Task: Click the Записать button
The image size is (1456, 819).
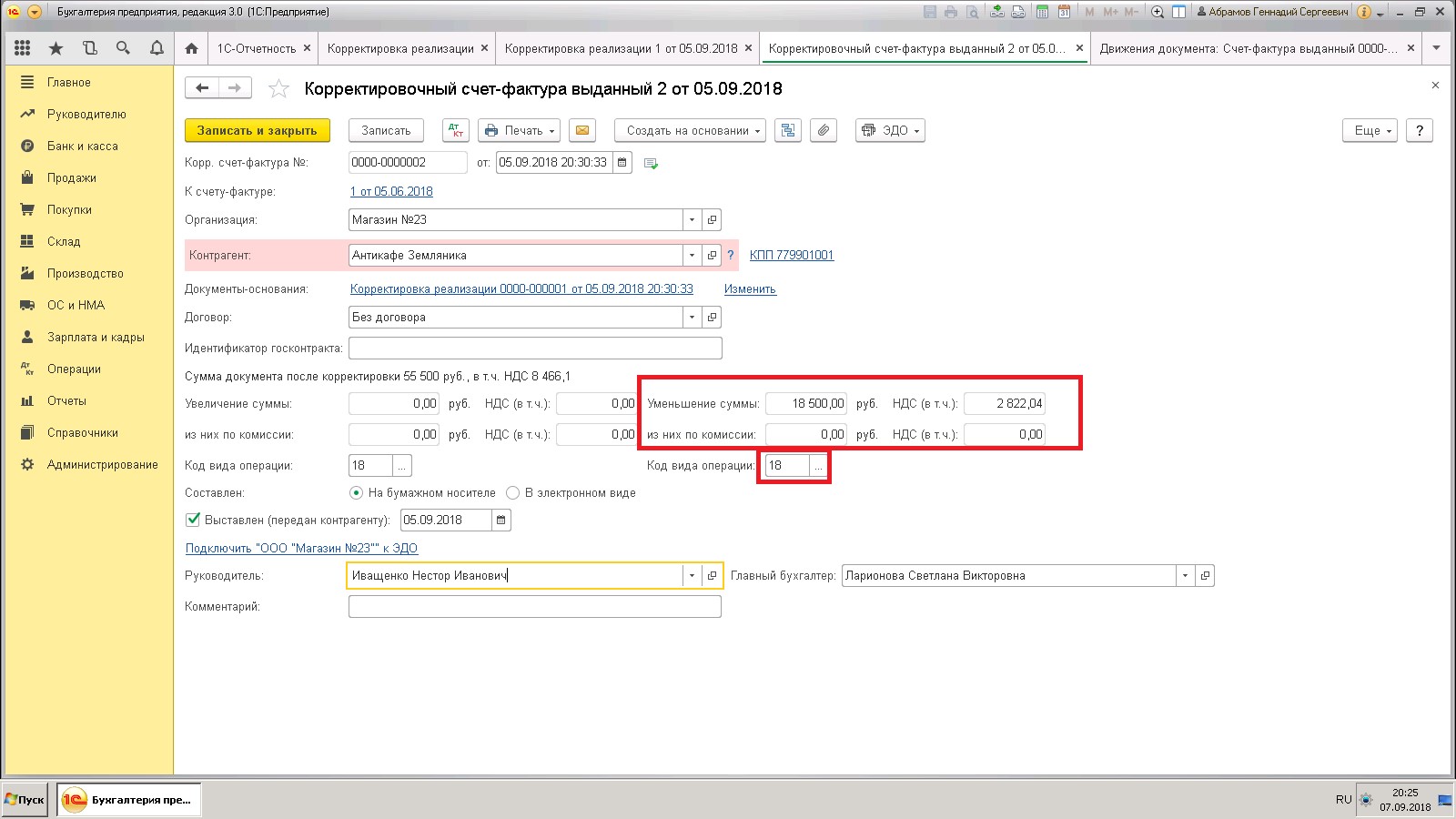Action: tap(386, 130)
